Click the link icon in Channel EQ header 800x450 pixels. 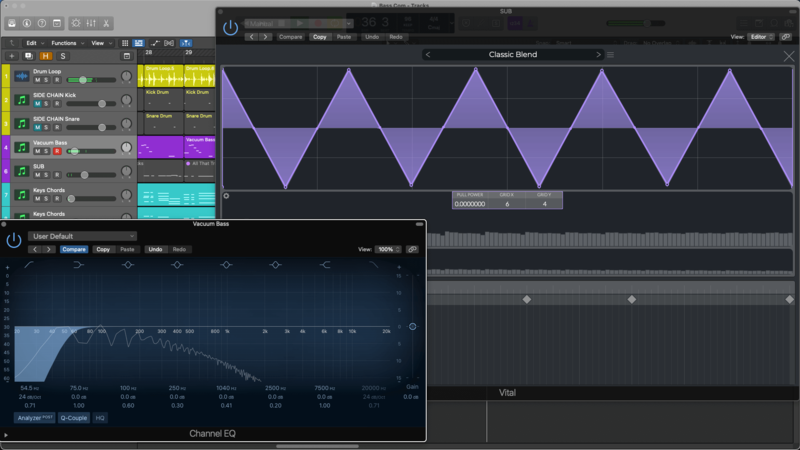point(412,249)
